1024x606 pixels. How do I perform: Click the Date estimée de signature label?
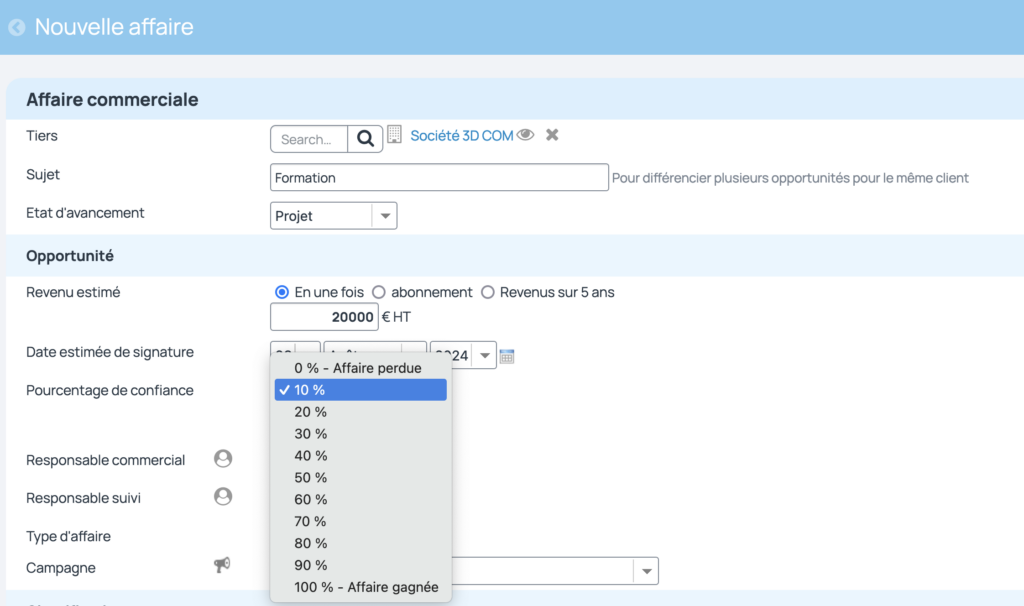[x=110, y=352]
